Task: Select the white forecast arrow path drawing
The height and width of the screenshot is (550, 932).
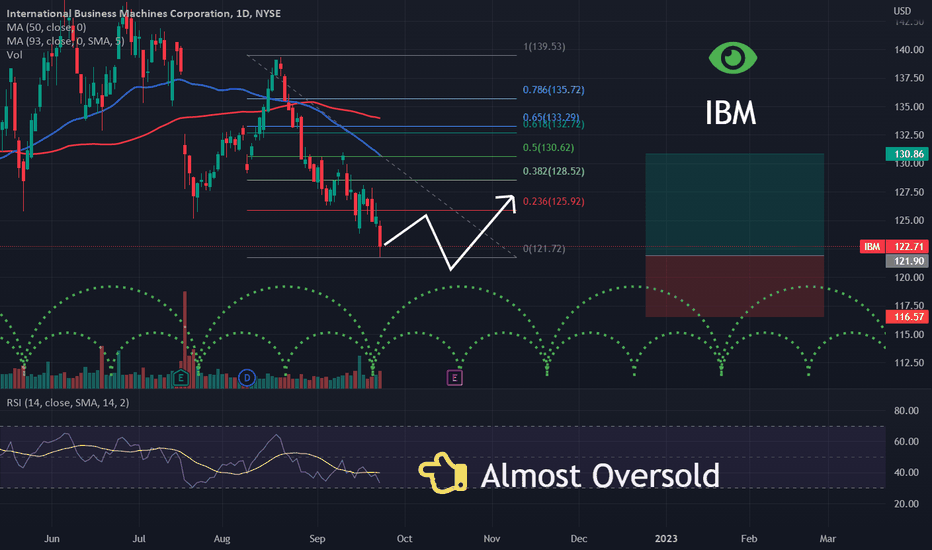Action: 450,232
